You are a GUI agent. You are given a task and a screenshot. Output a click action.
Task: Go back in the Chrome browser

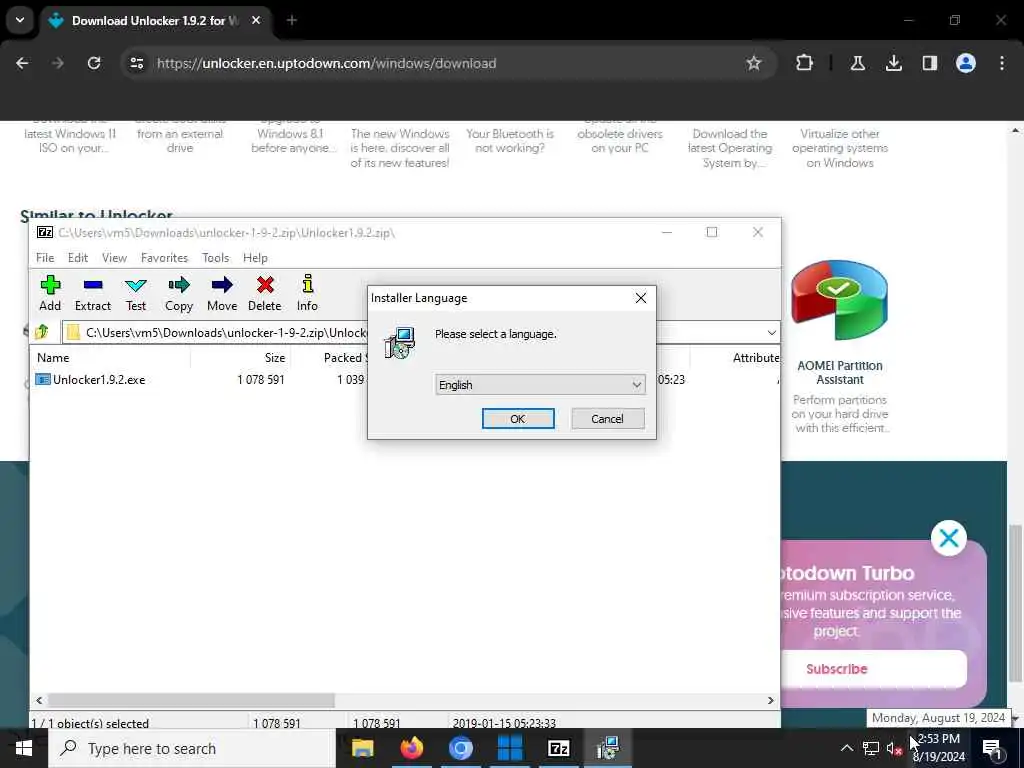coord(22,63)
